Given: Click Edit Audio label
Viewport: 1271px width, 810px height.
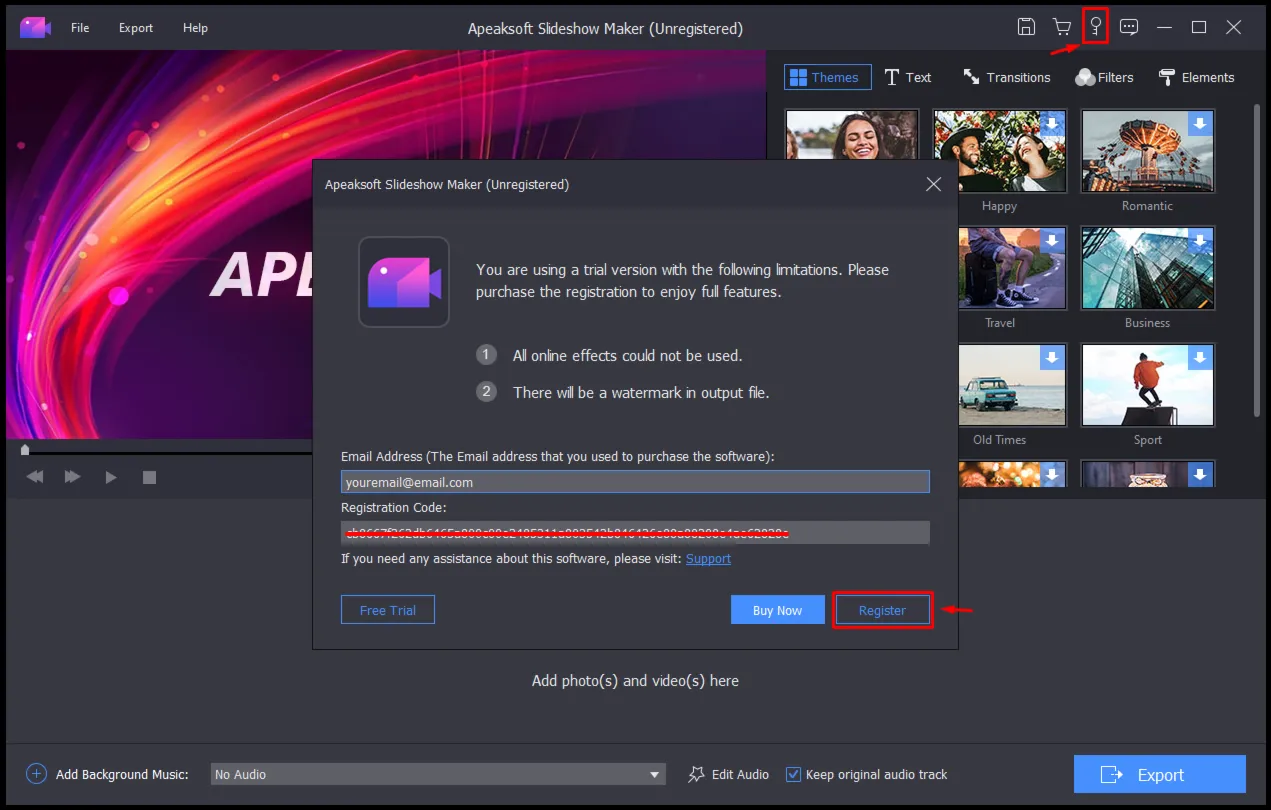Looking at the screenshot, I should point(740,774).
